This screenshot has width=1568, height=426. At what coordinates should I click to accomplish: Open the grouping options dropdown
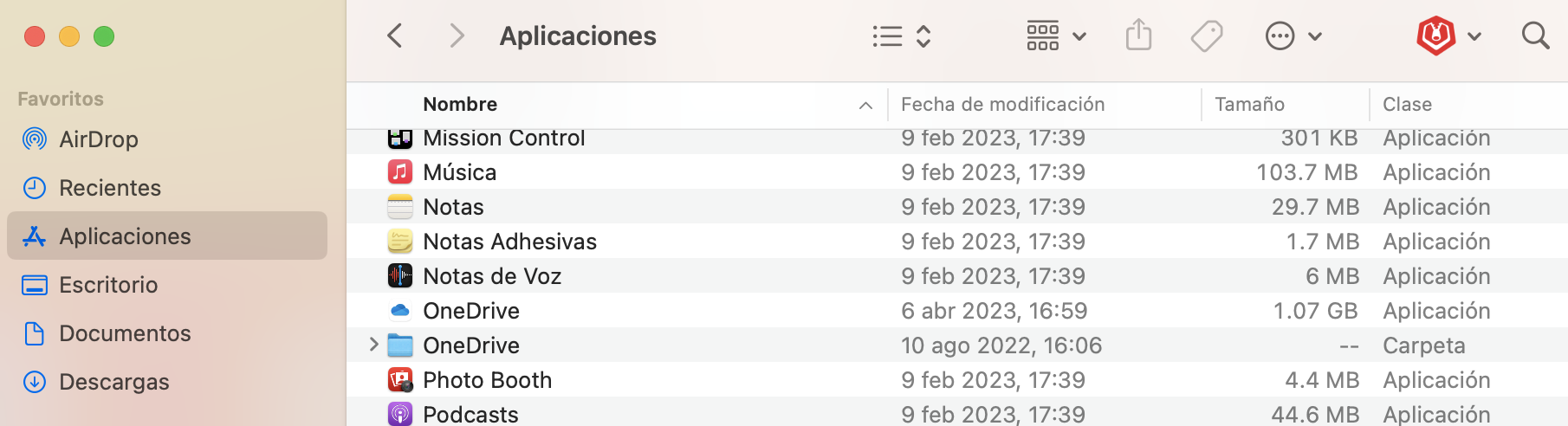(x=1055, y=36)
